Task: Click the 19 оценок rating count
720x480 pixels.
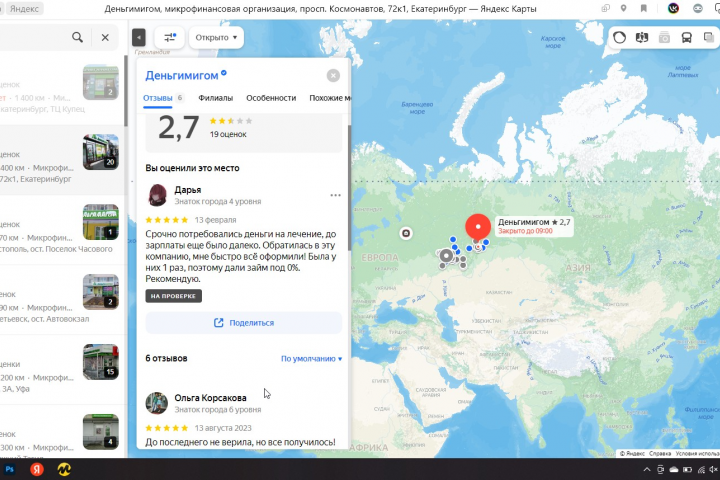Action: (228, 135)
